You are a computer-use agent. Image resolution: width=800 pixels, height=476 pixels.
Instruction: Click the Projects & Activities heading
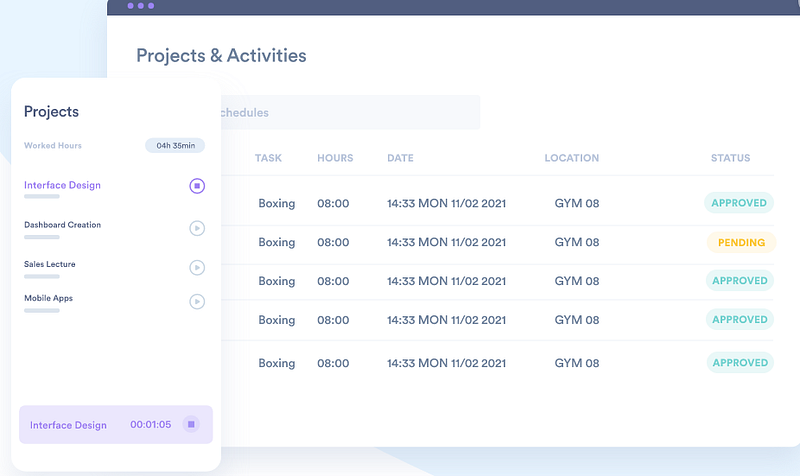click(x=221, y=56)
